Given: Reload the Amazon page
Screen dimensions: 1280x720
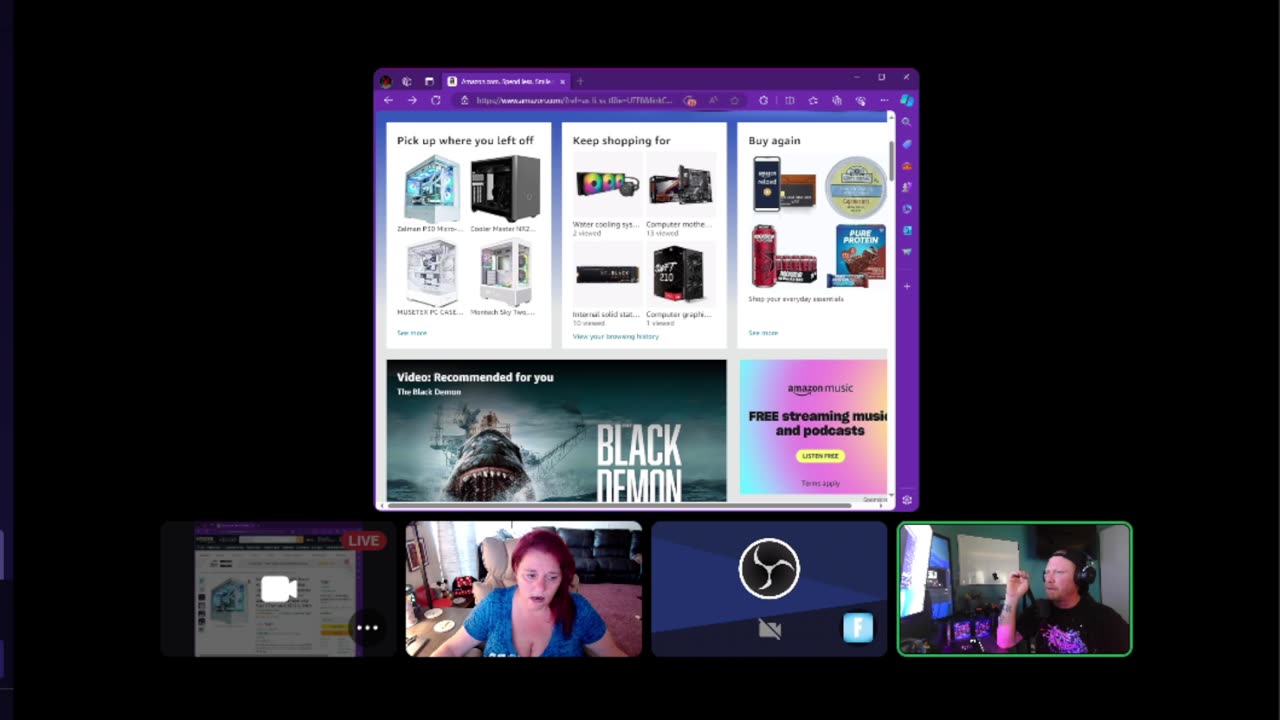Looking at the screenshot, I should (x=436, y=100).
